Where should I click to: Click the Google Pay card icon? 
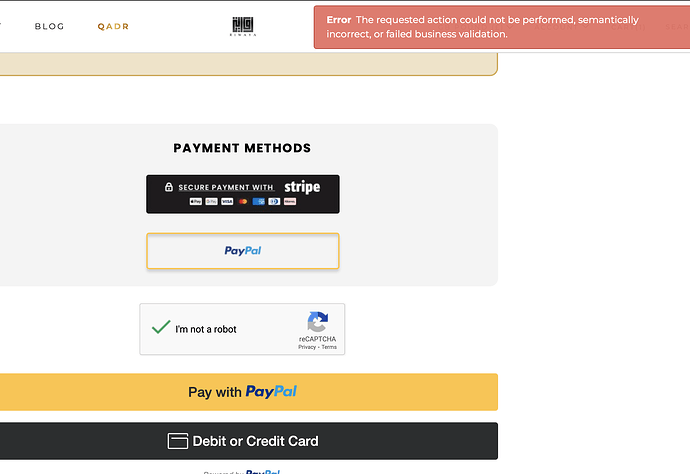(x=211, y=202)
